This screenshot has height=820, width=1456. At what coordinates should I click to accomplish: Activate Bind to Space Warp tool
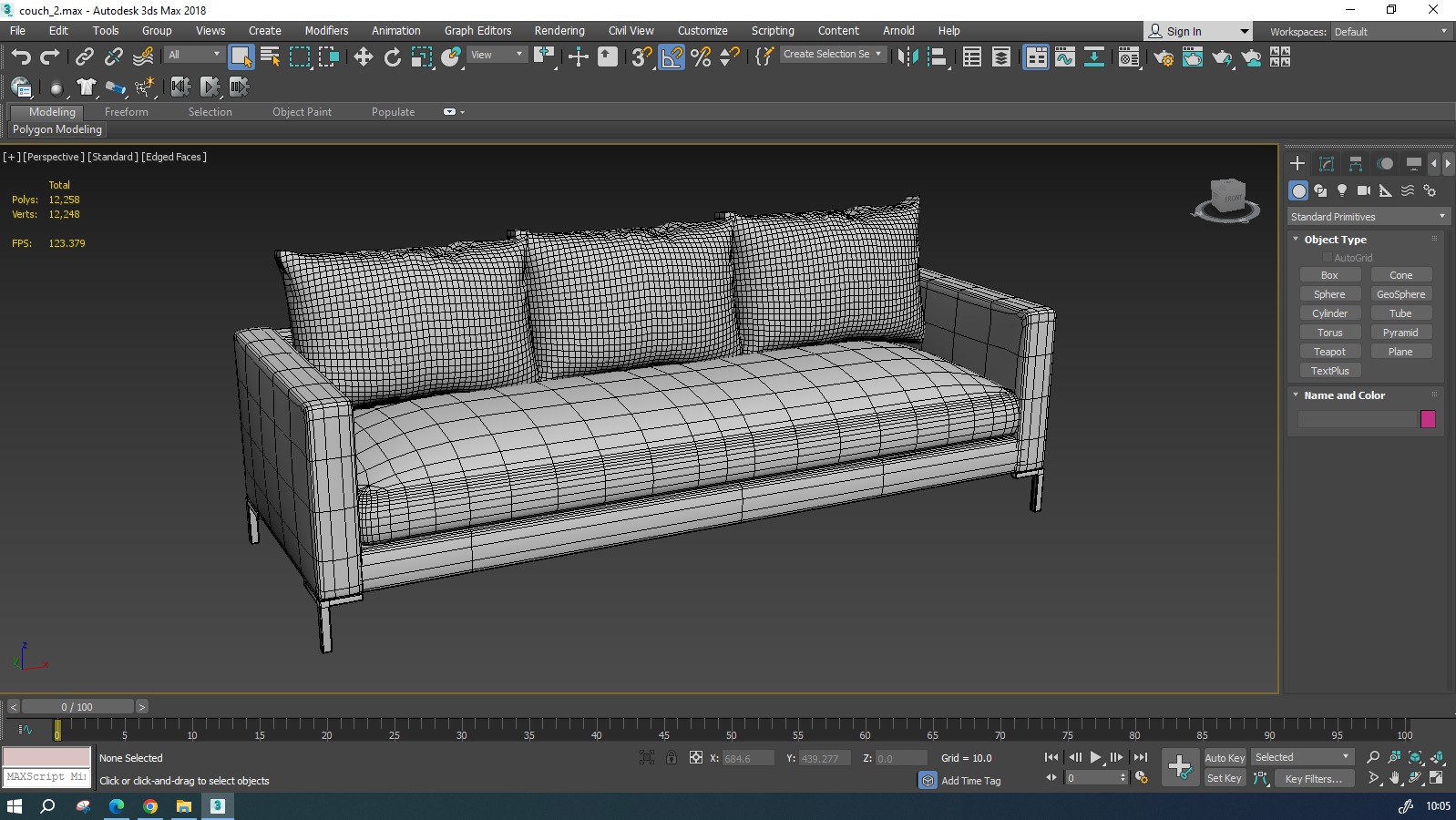coord(143,56)
